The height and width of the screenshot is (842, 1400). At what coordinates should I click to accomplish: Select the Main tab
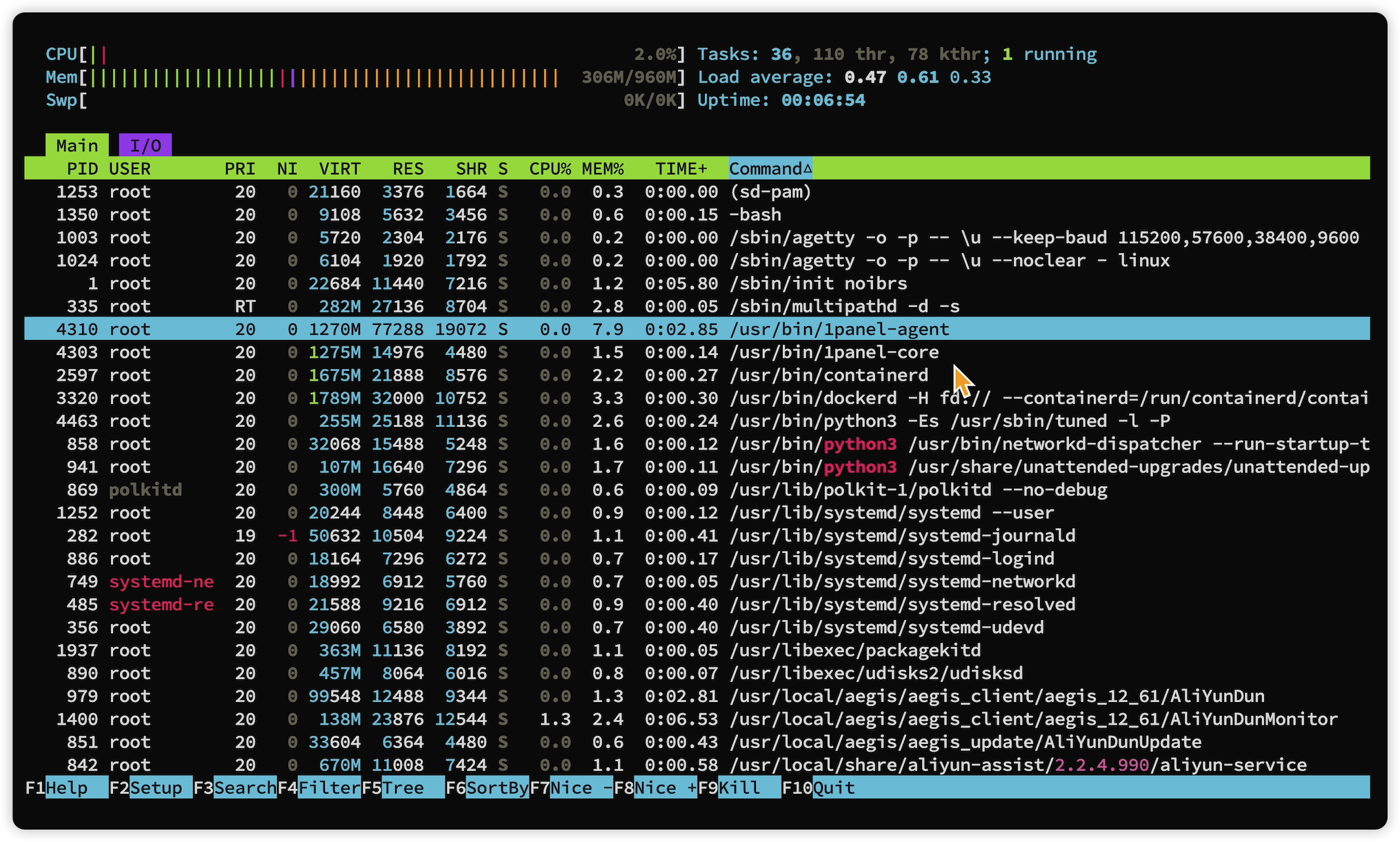pyautogui.click(x=77, y=146)
